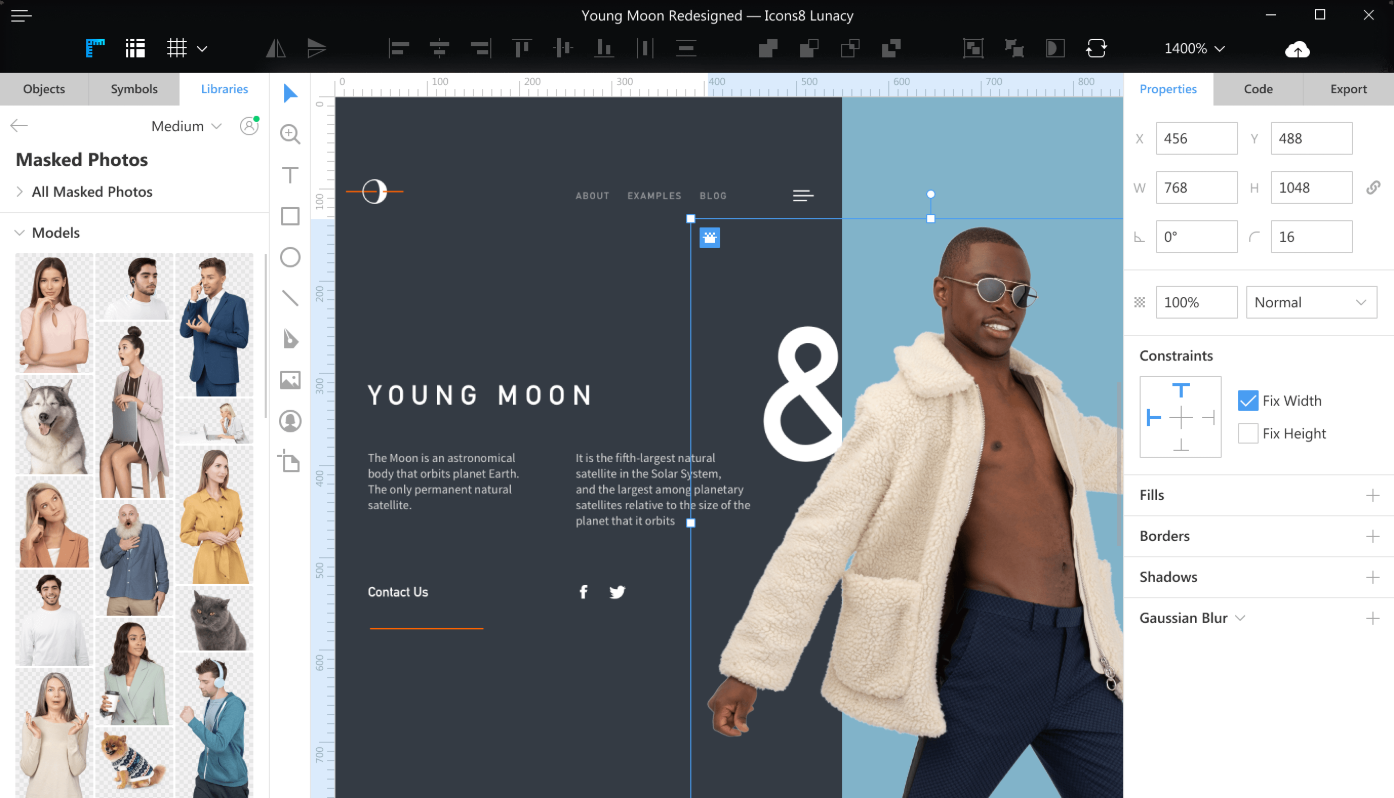
Task: Add a new Fills entry
Action: tap(1372, 495)
